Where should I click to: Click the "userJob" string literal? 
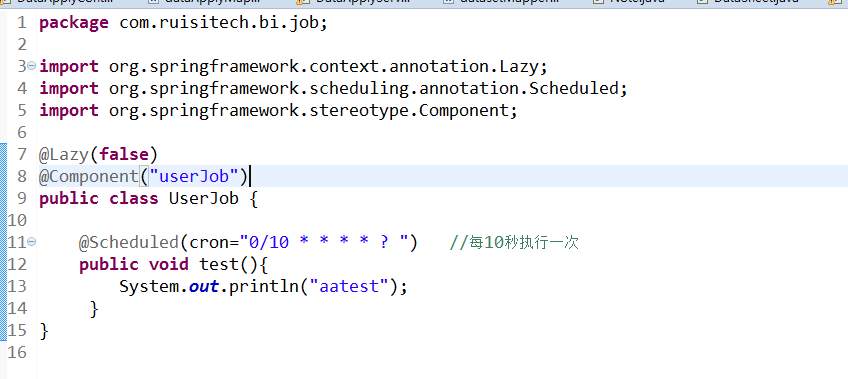pos(194,177)
